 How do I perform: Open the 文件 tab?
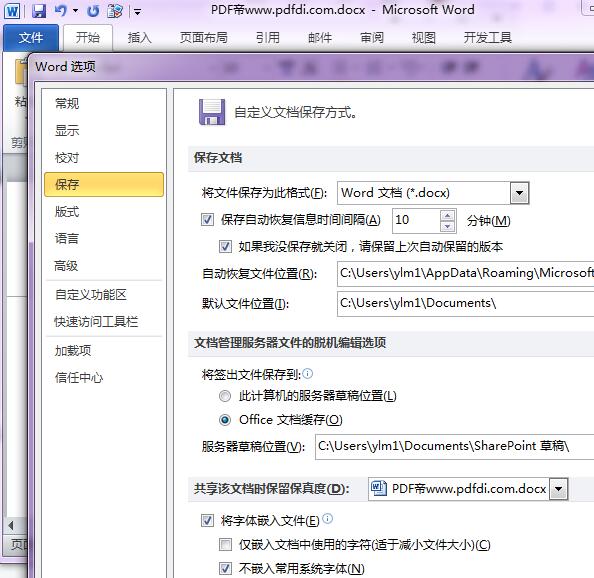tap(31, 37)
